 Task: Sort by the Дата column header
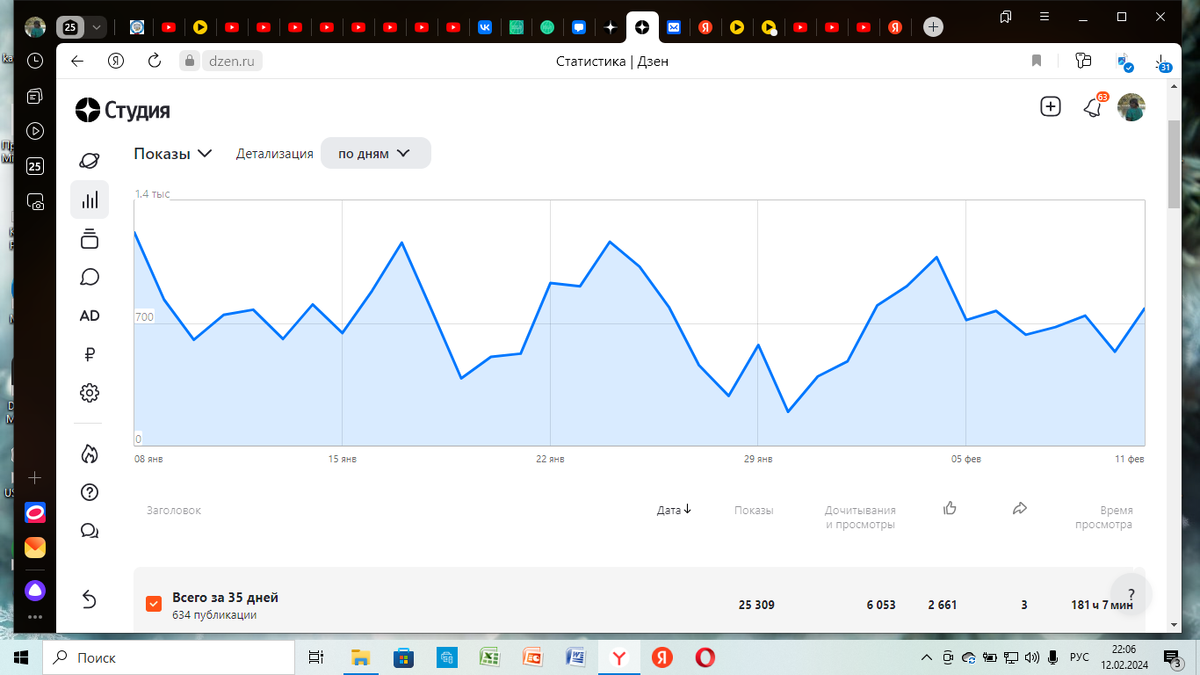pos(674,510)
